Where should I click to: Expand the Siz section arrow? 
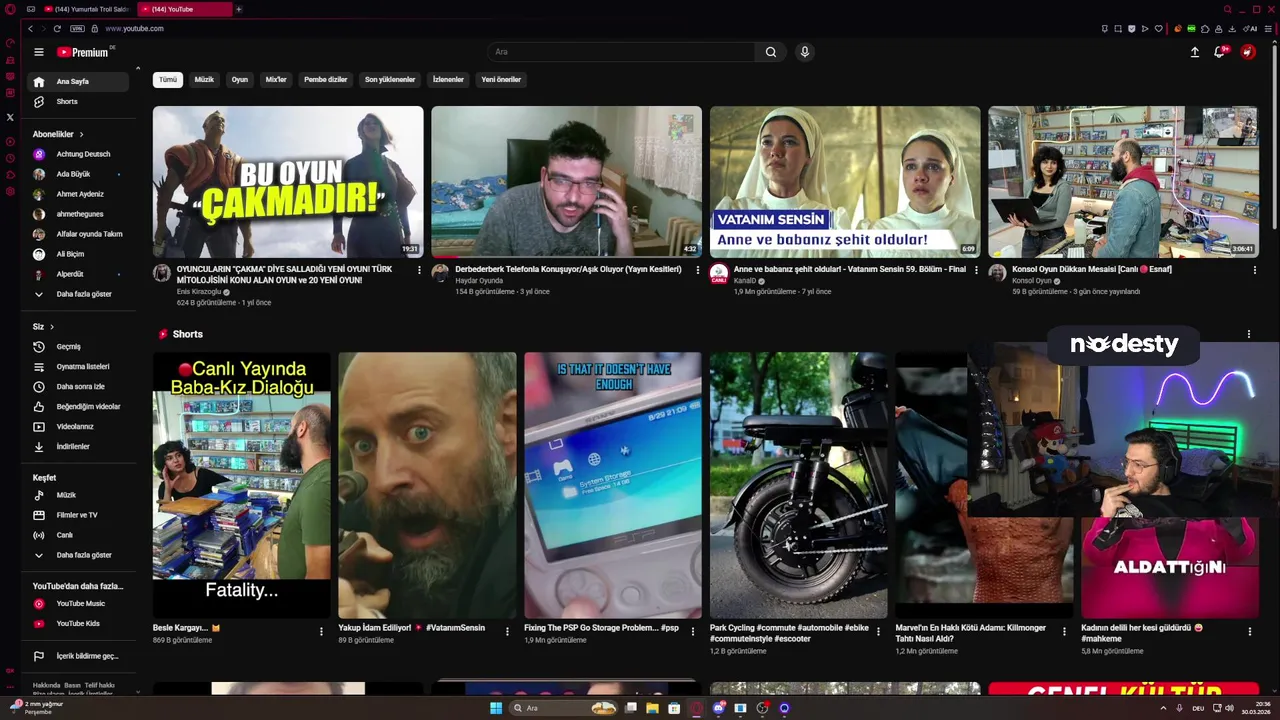pos(52,327)
